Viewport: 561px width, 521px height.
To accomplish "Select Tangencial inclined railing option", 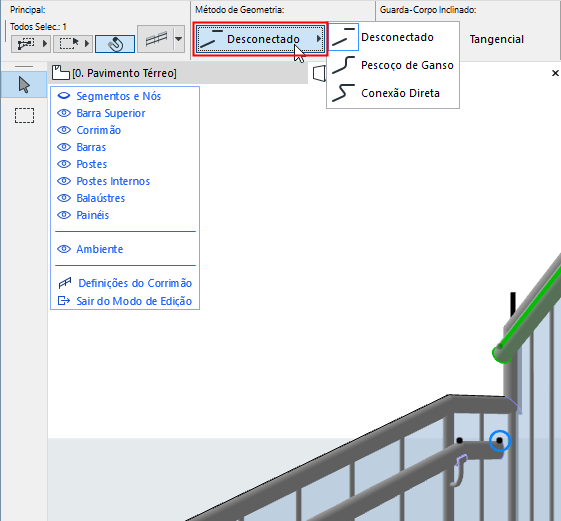I will pos(497,39).
